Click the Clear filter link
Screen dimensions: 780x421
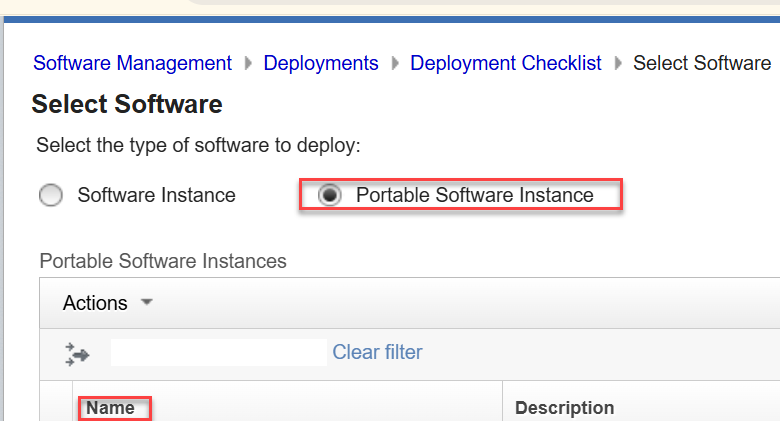(377, 352)
